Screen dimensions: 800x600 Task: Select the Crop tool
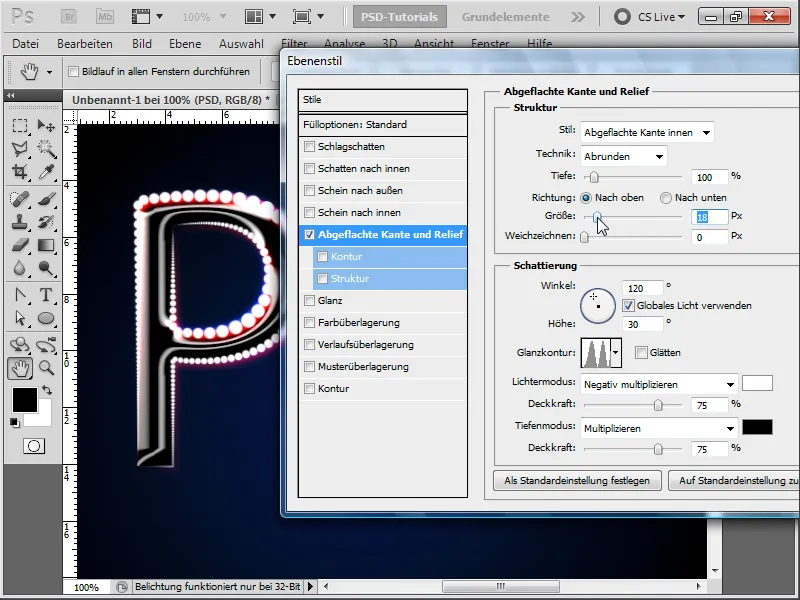click(20, 172)
